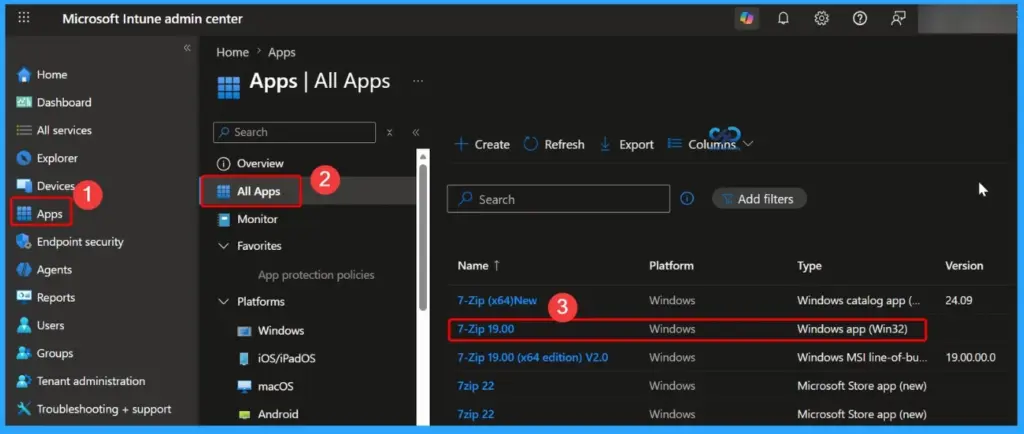Sort by the Platform column header
The height and width of the screenshot is (434, 1024).
click(x=671, y=266)
